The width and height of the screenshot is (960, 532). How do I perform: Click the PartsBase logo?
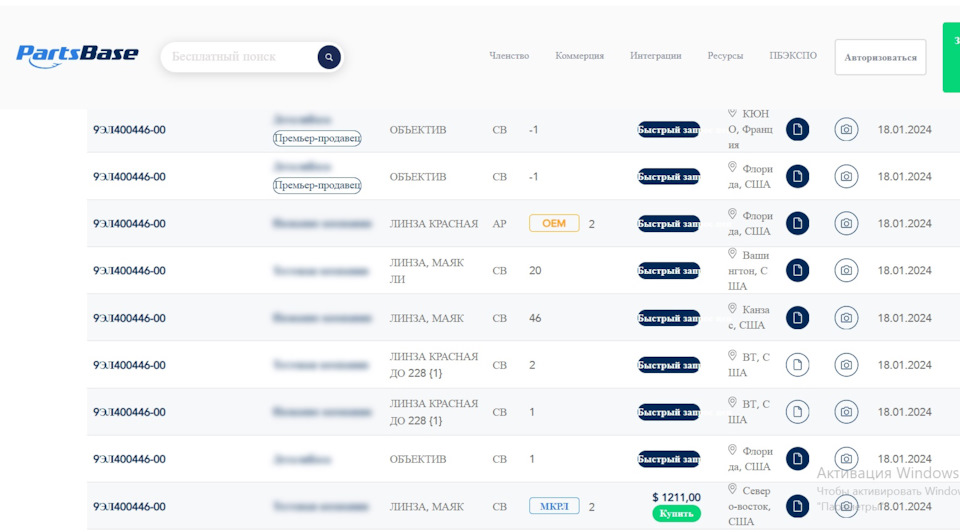(77, 56)
